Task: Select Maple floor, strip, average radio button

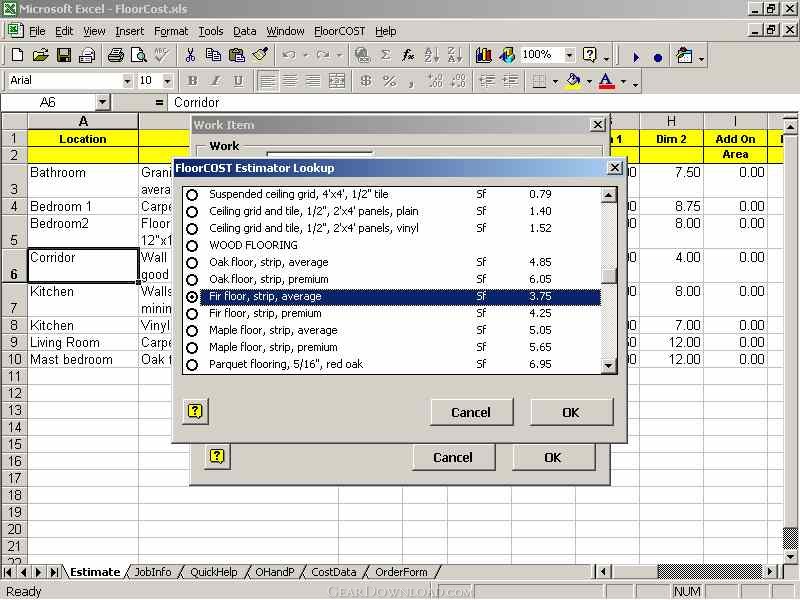Action: tap(192, 331)
